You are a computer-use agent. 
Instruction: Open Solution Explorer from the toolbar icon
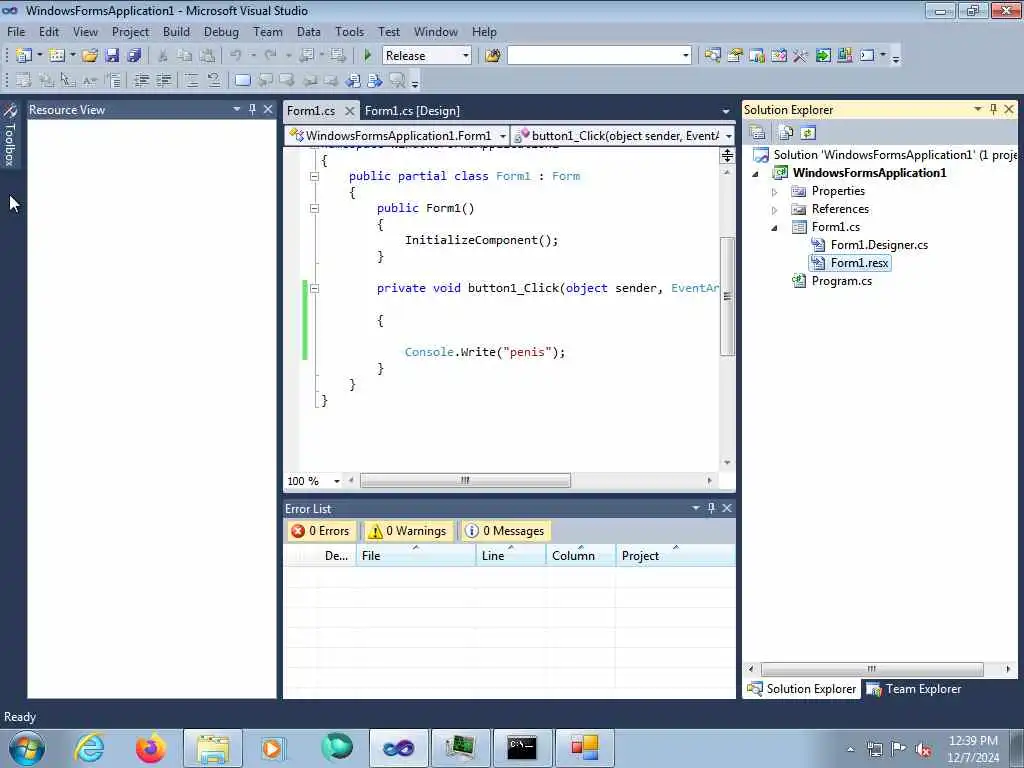coord(712,56)
